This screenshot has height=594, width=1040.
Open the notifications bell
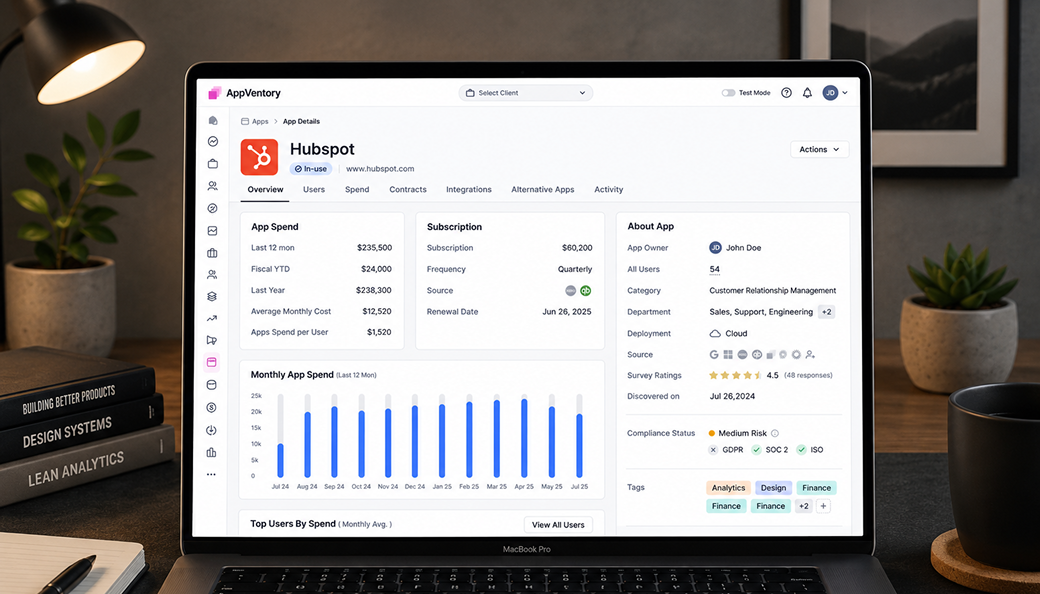(807, 93)
